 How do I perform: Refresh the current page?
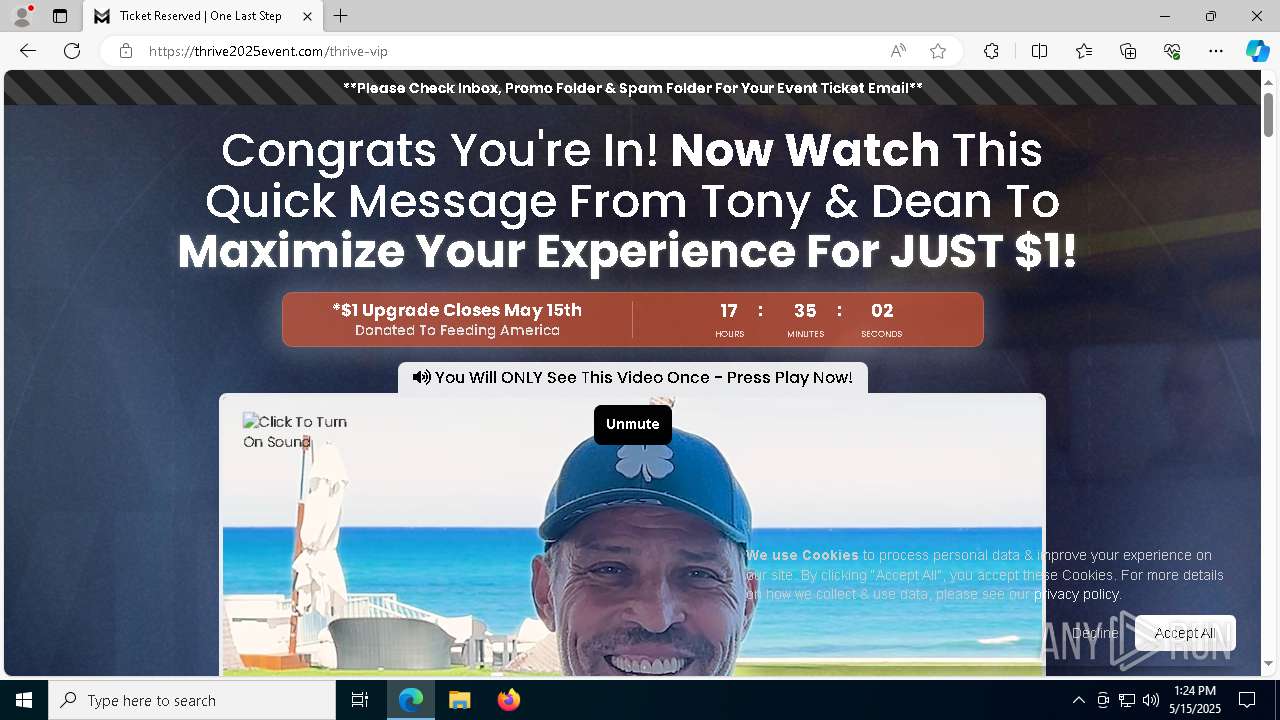coord(72,51)
